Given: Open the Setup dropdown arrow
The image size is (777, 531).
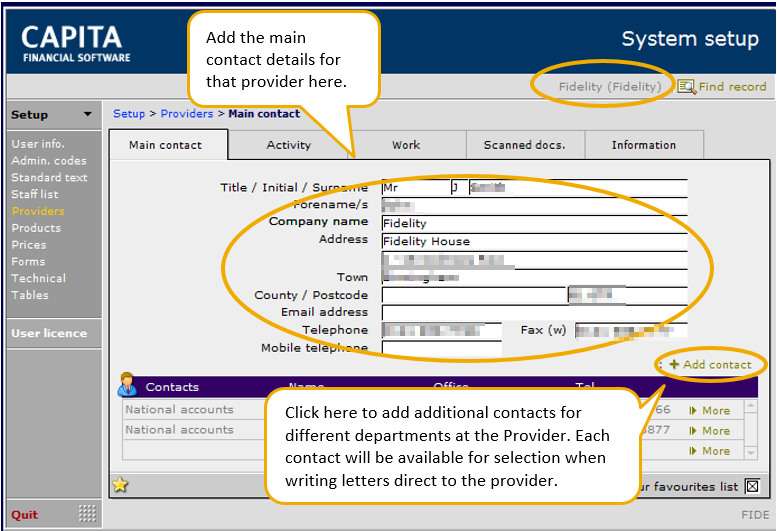Looking at the screenshot, I should click(88, 114).
